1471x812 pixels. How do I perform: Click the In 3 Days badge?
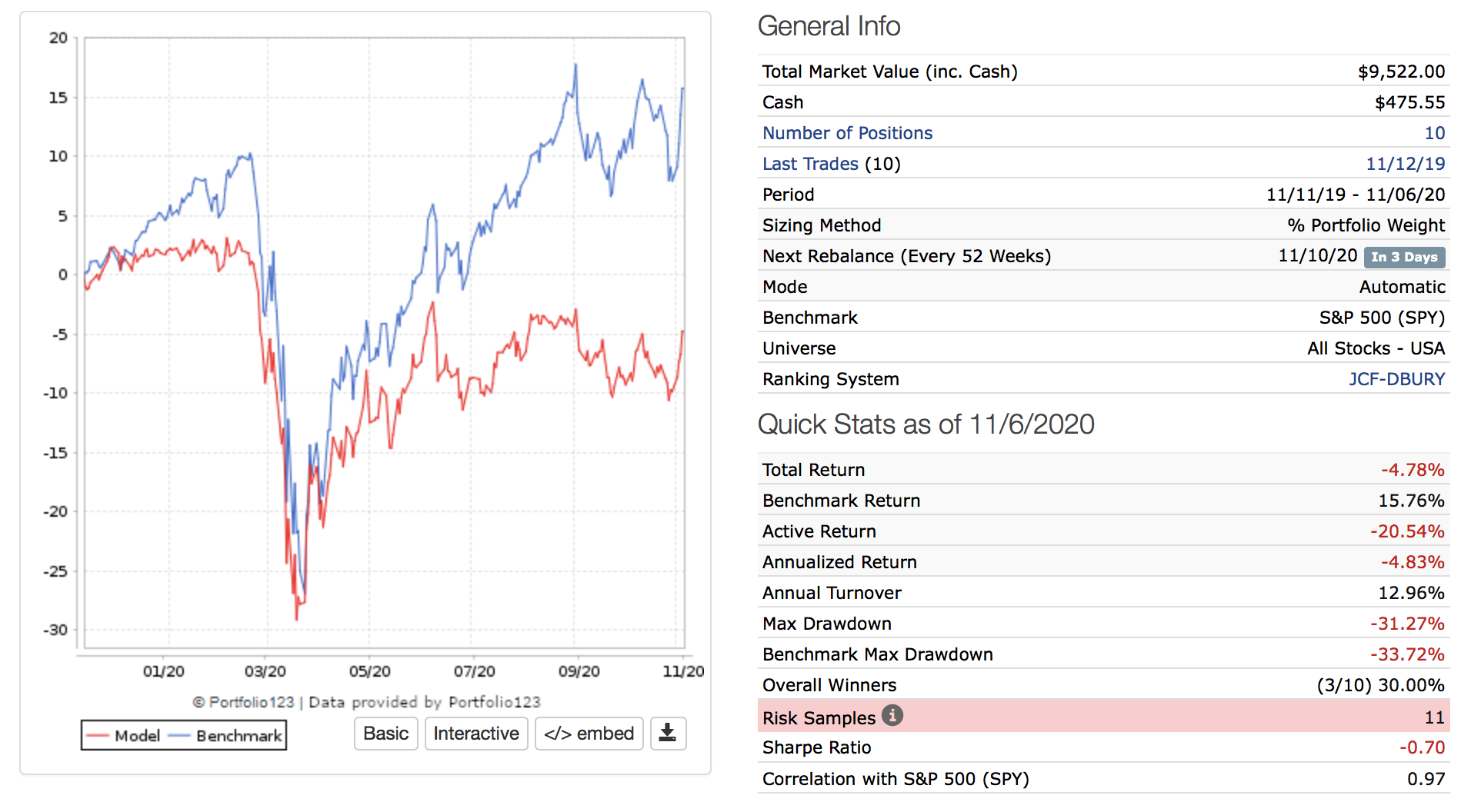click(x=1404, y=257)
